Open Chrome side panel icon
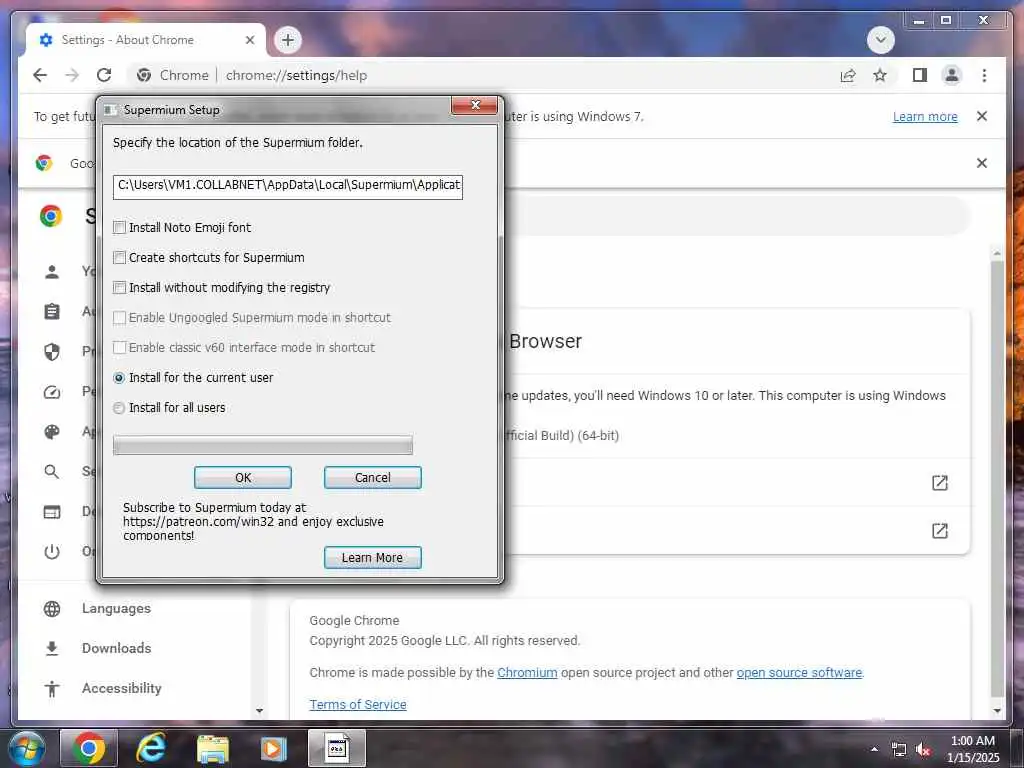 [920, 75]
